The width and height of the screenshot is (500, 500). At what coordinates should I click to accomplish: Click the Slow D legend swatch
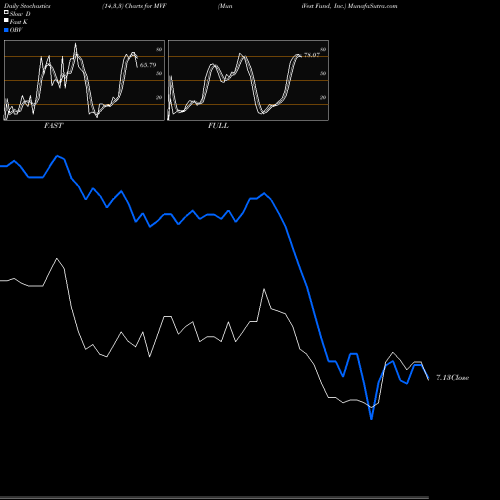6,13
